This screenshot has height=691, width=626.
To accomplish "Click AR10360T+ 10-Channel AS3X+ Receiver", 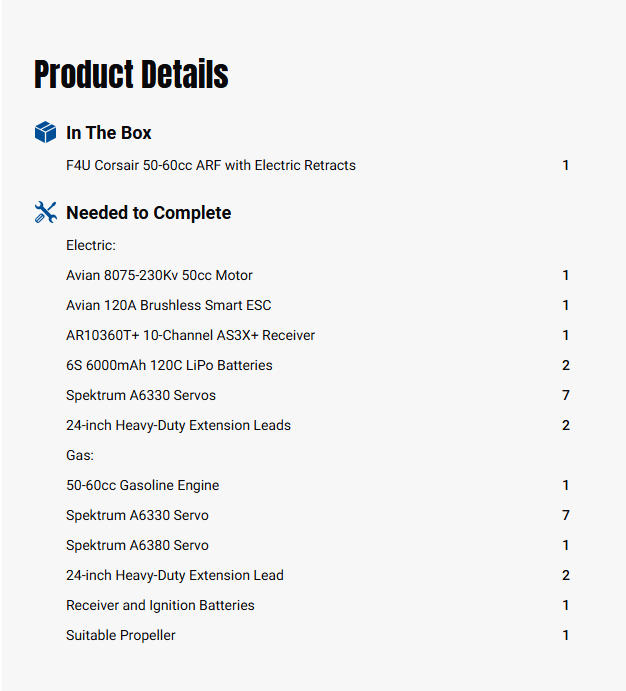I will 190,335.
